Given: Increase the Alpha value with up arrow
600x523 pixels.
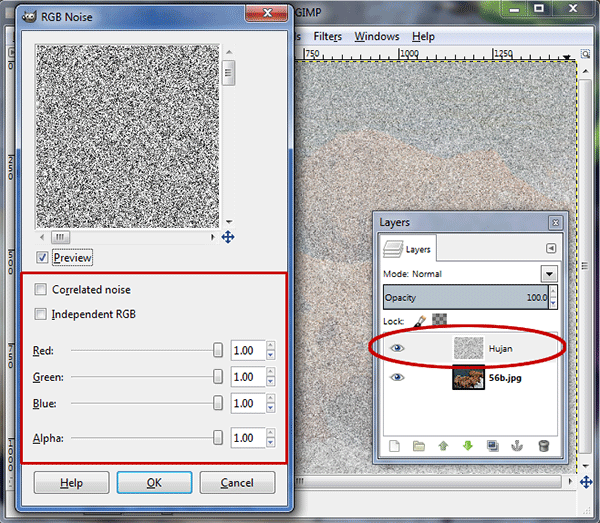Looking at the screenshot, I should click(x=271, y=433).
